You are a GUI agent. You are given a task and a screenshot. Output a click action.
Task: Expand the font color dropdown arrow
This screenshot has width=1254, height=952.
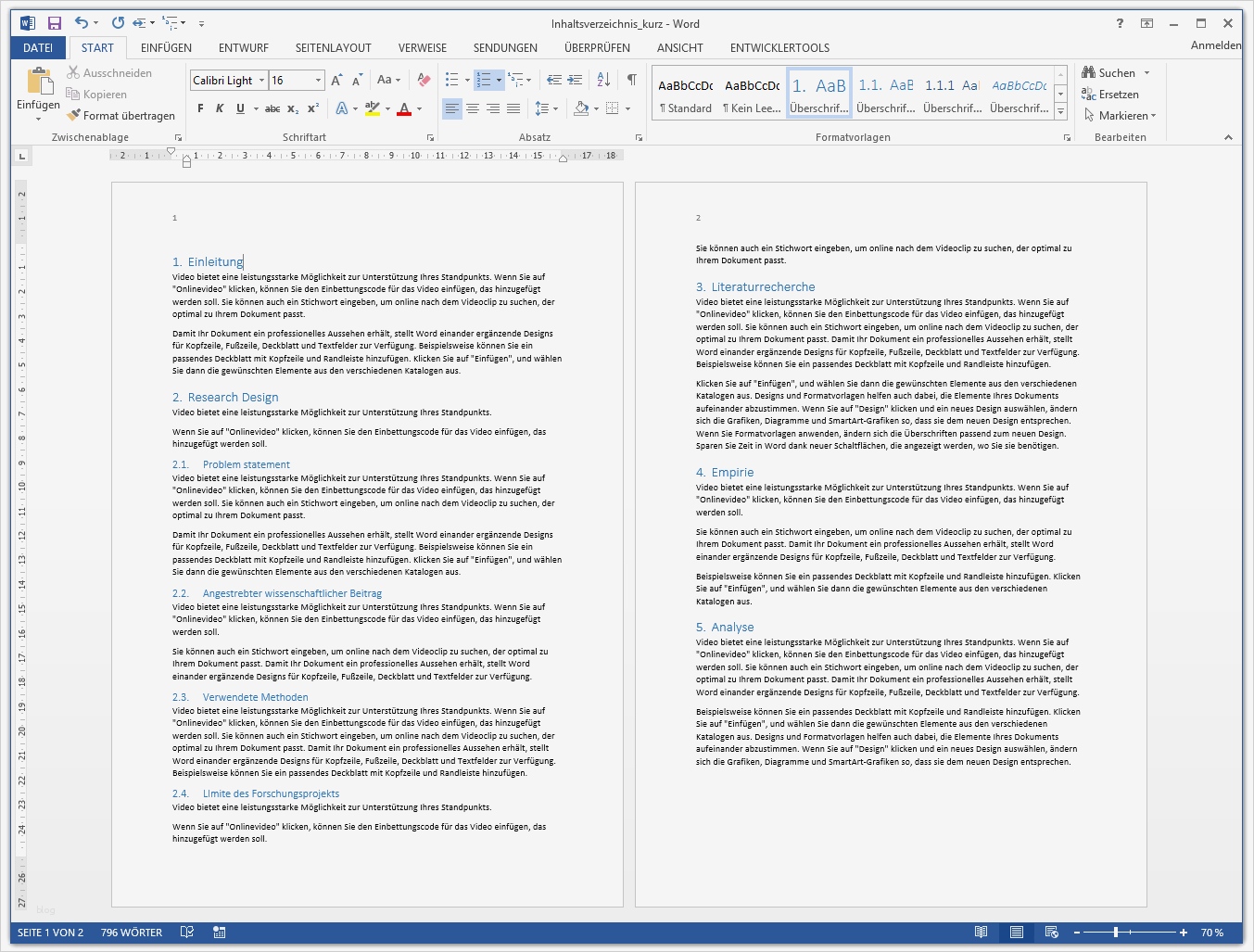point(417,109)
